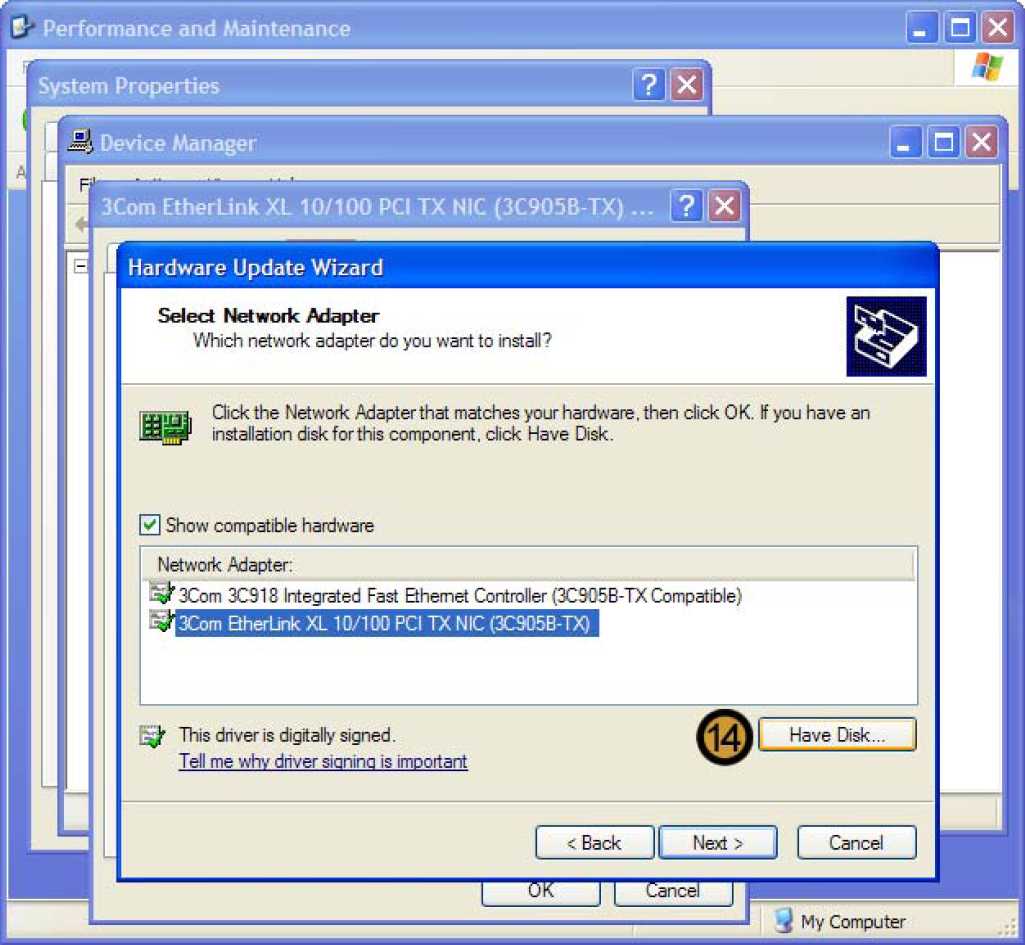1025x945 pixels.
Task: Click OK in the 3Com properties dialog
Action: click(x=541, y=892)
